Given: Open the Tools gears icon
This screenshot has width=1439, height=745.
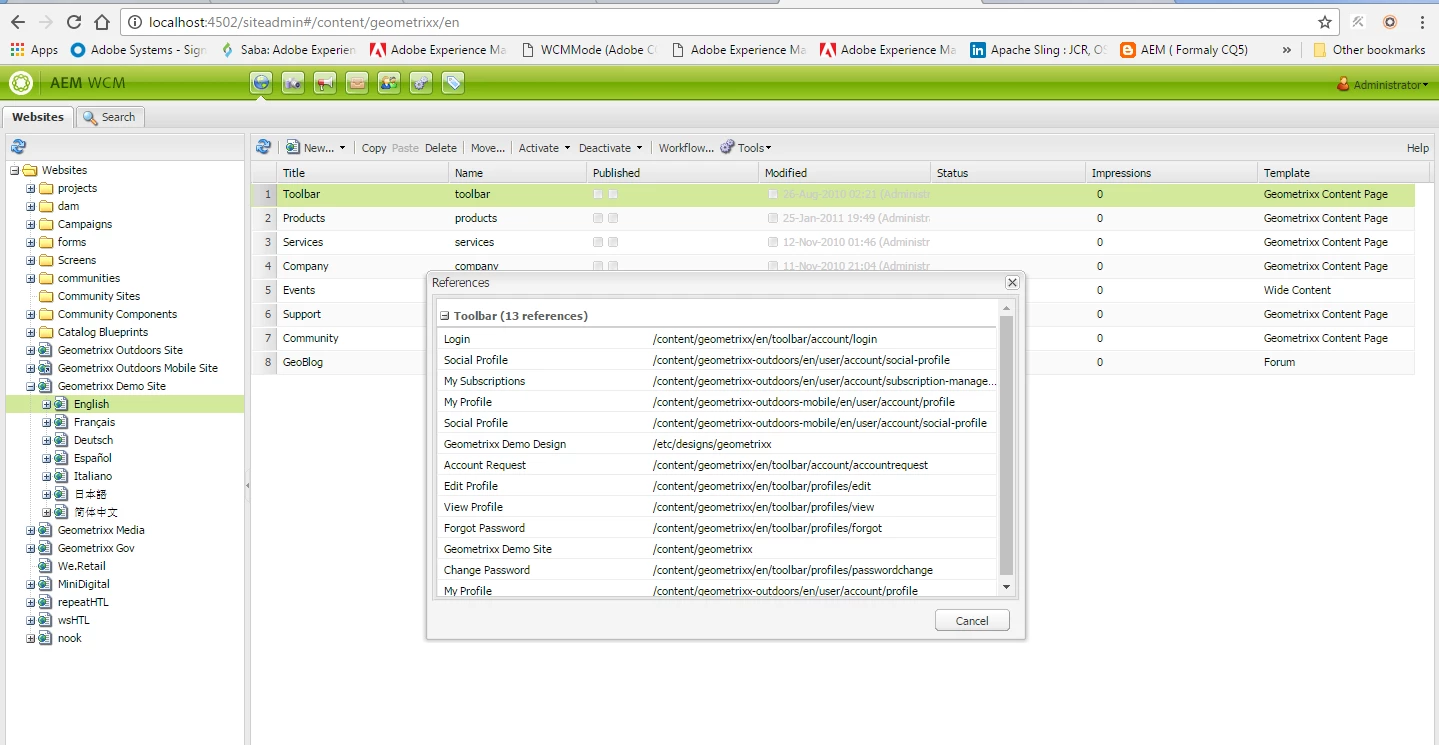Looking at the screenshot, I should pyautogui.click(x=421, y=83).
